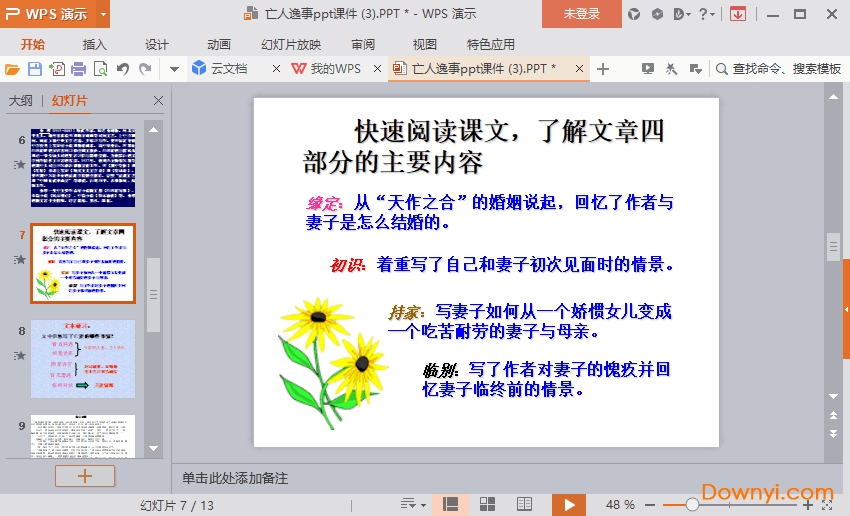850x516 pixels.
Task: Select slide 7 thumbnail
Action: (x=83, y=263)
